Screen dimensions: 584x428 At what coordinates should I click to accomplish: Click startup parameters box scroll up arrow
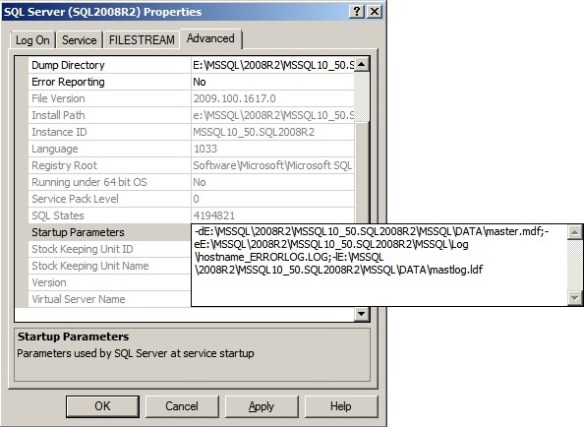574,232
